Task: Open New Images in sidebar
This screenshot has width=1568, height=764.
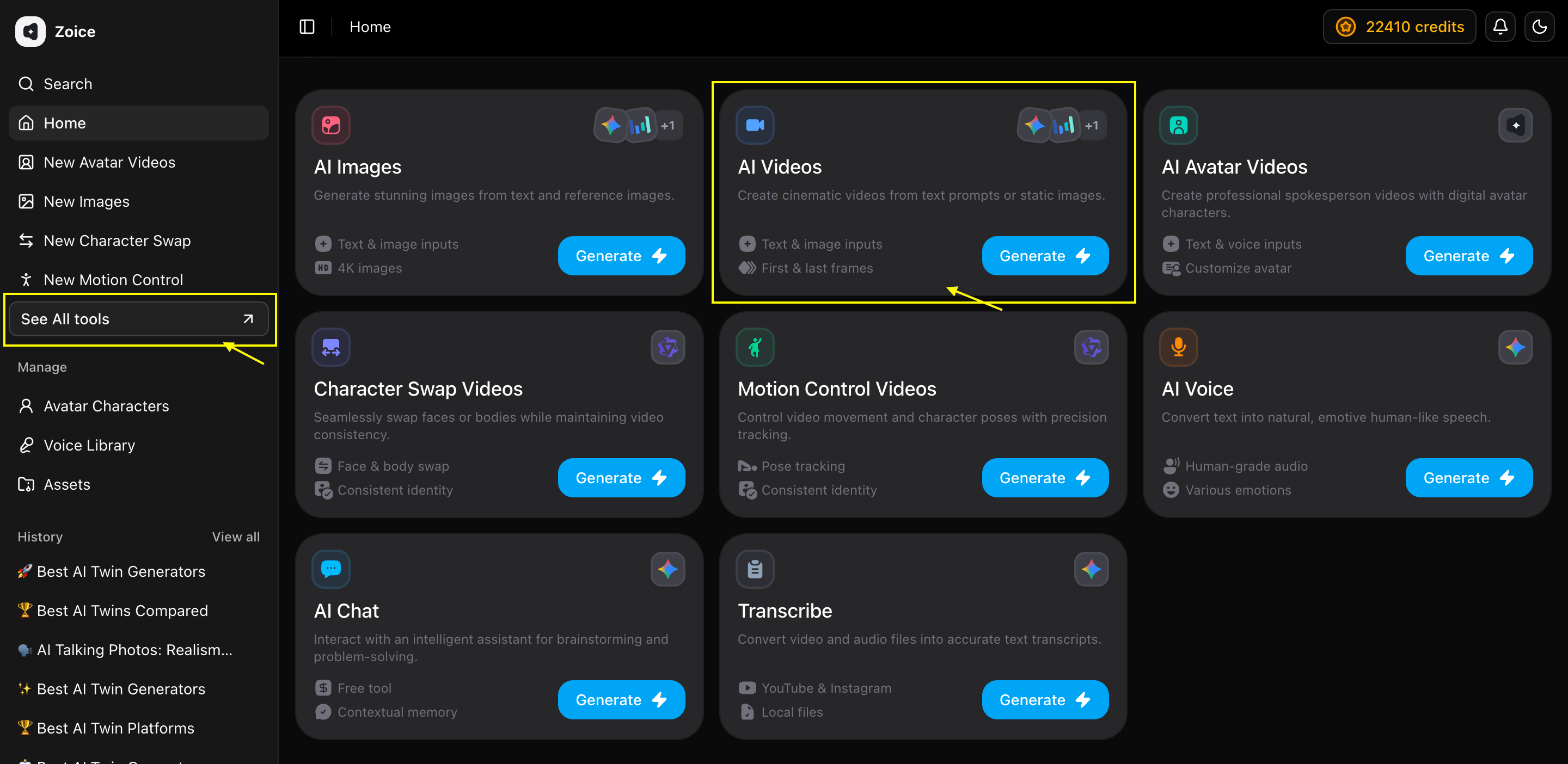Action: (x=139, y=201)
